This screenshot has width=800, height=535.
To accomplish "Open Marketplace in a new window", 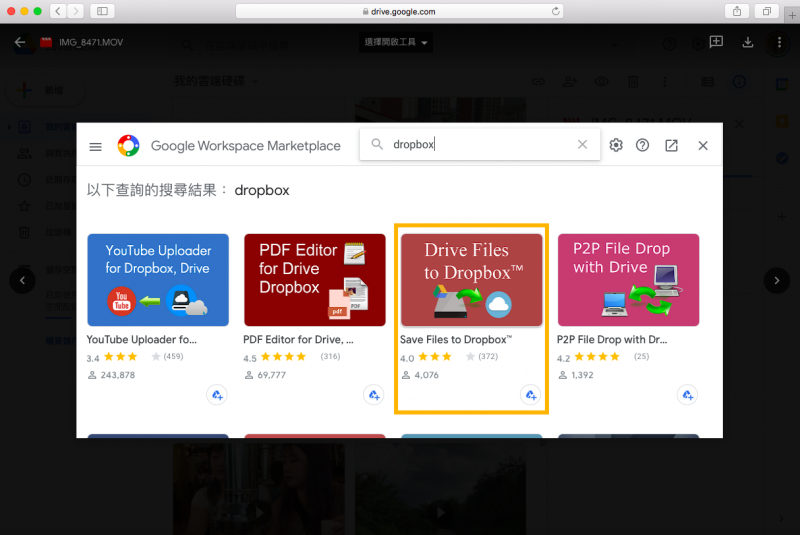I will pos(671,146).
